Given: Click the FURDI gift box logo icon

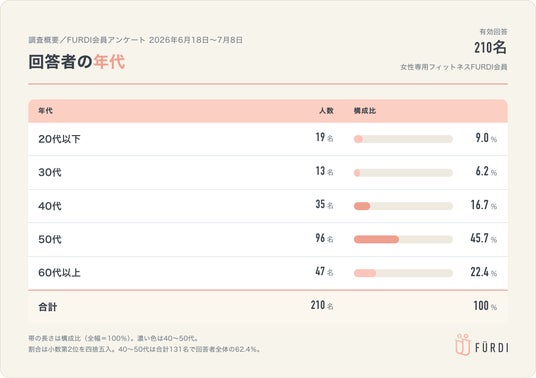Looking at the screenshot, I should (463, 345).
